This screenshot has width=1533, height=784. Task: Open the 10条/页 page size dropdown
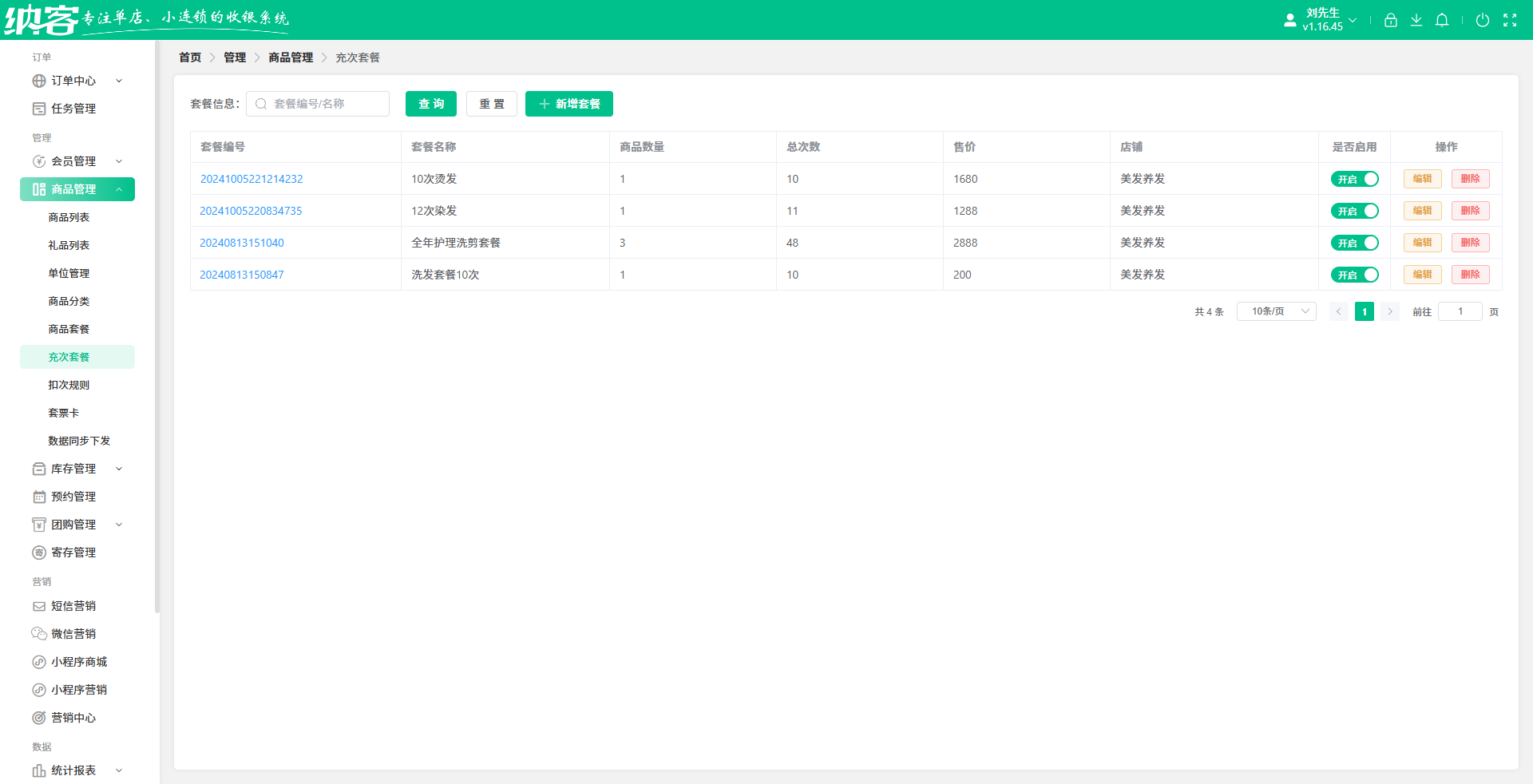point(1276,311)
